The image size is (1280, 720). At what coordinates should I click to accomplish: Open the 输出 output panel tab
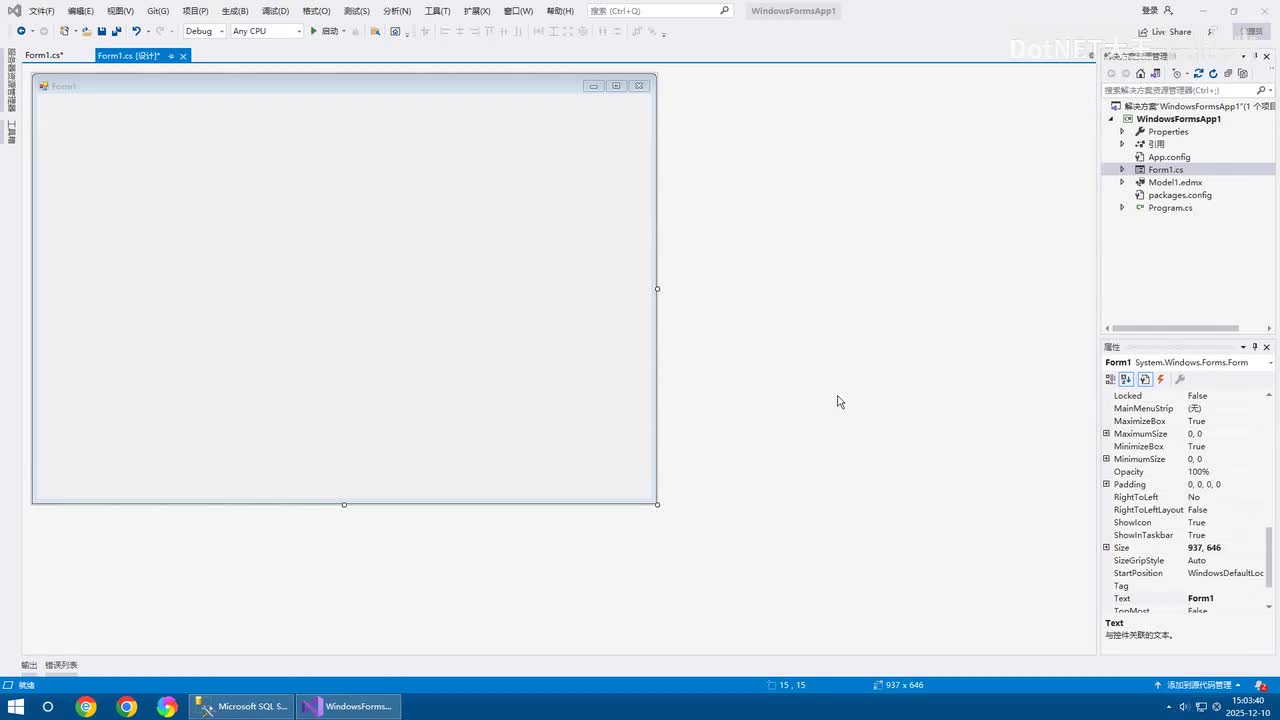29,665
